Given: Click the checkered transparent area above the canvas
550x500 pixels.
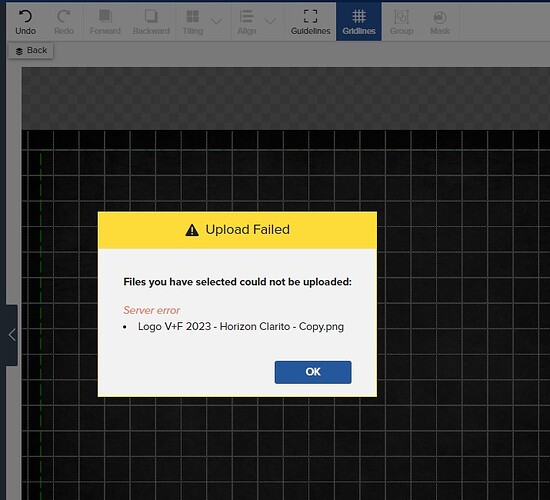Looking at the screenshot, I should [286, 99].
